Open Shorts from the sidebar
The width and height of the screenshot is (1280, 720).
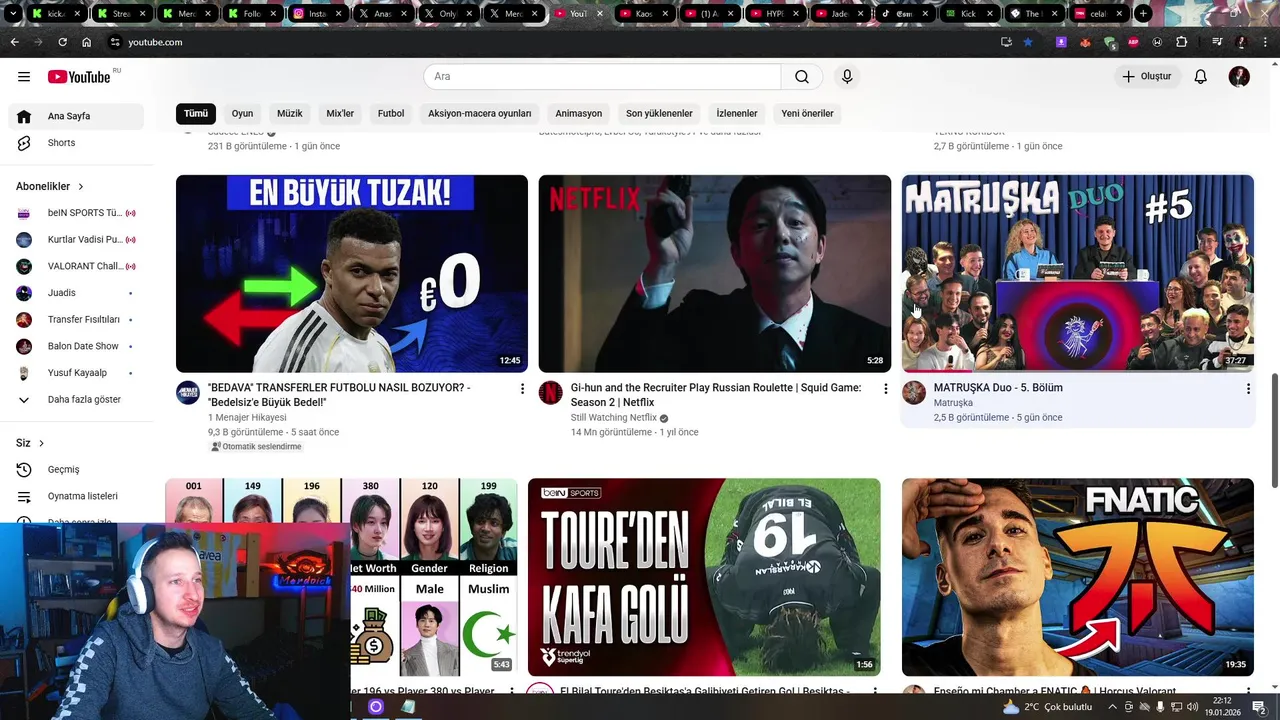click(76, 143)
